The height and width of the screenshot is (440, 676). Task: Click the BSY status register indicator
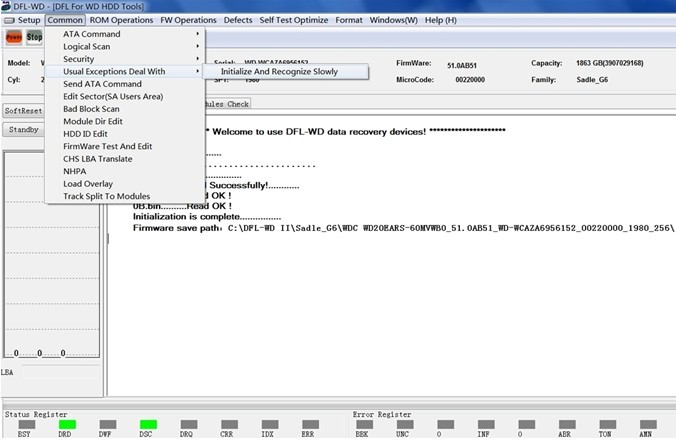click(26, 424)
